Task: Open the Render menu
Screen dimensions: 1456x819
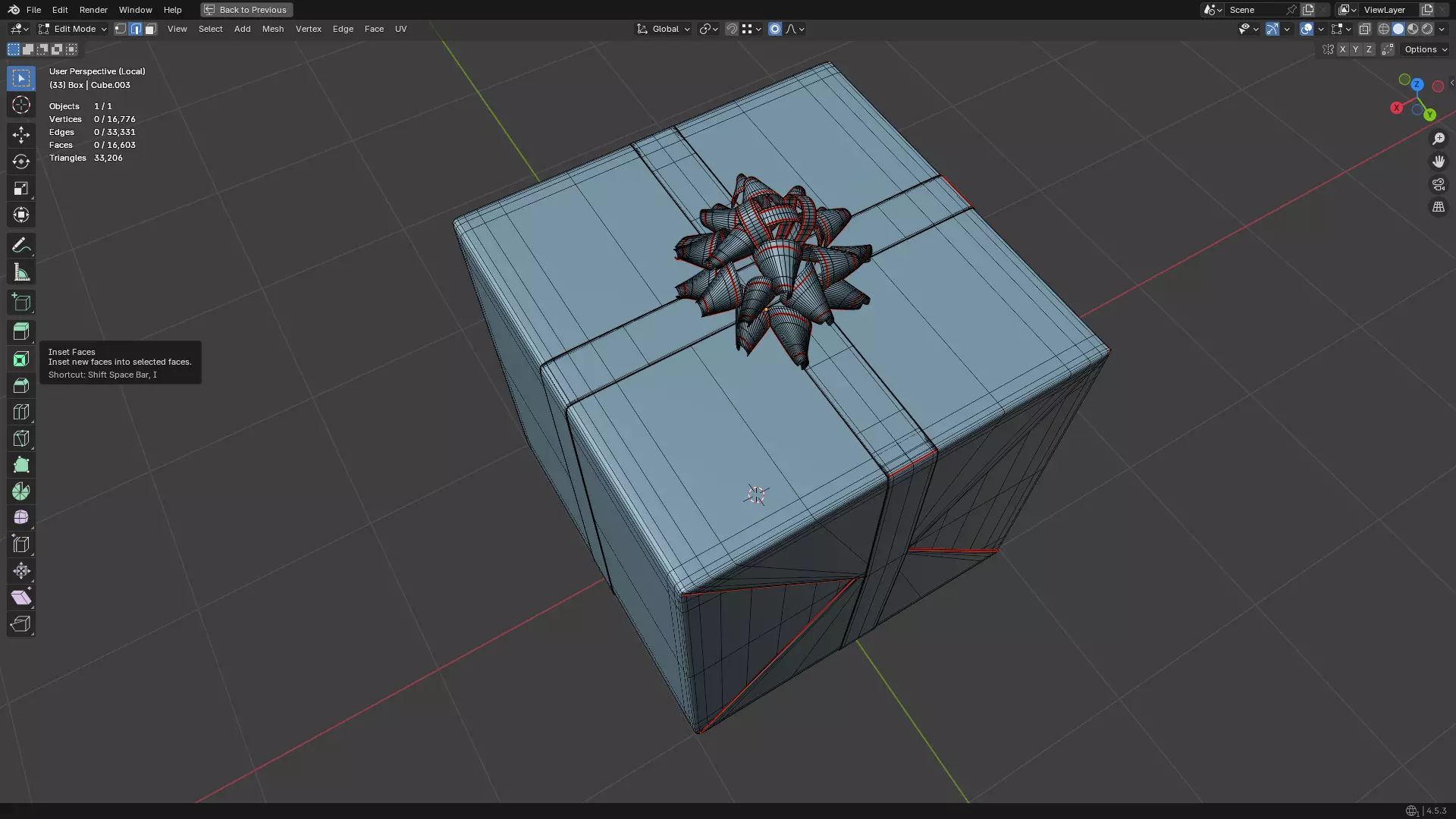Action: point(93,10)
